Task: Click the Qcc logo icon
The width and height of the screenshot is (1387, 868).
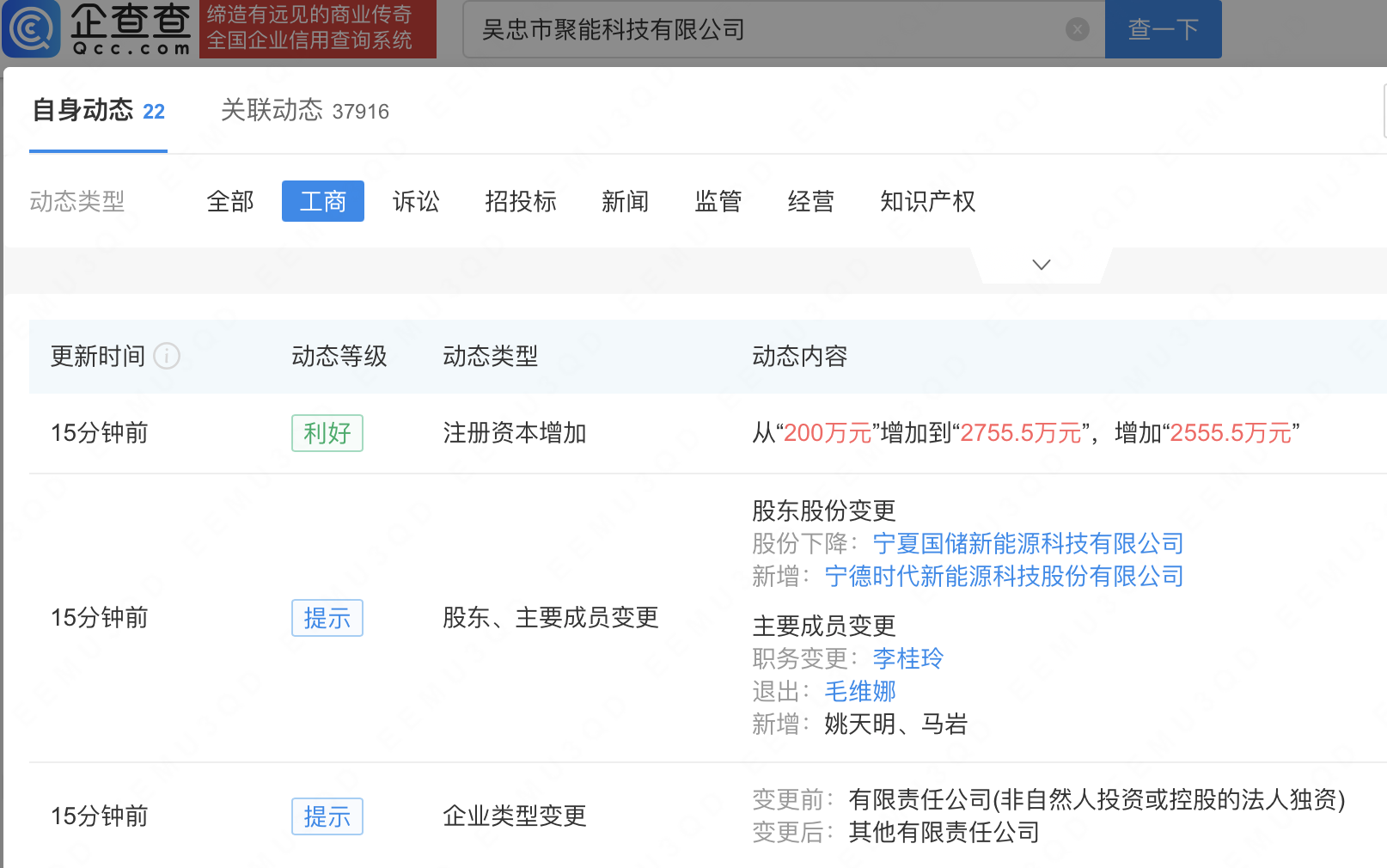Action: click(32, 28)
